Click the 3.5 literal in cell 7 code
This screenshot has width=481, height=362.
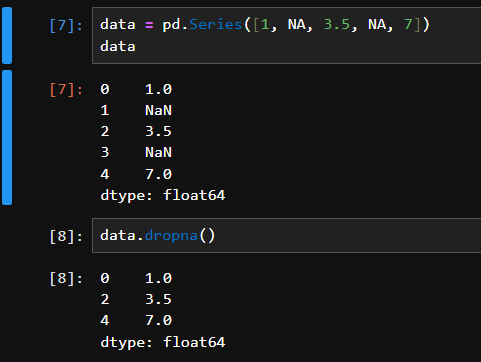(x=337, y=25)
